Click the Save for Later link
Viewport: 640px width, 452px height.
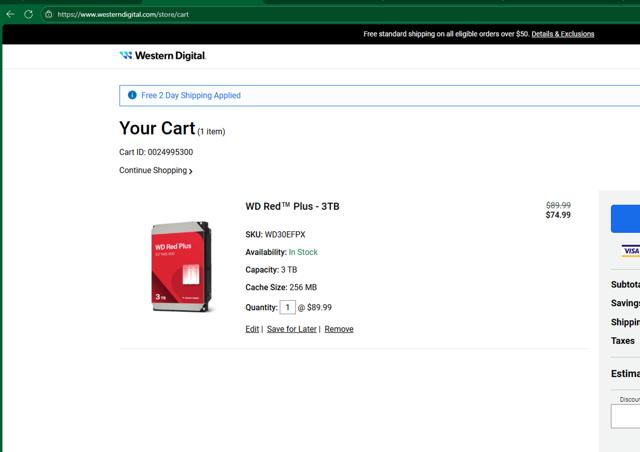(291, 329)
